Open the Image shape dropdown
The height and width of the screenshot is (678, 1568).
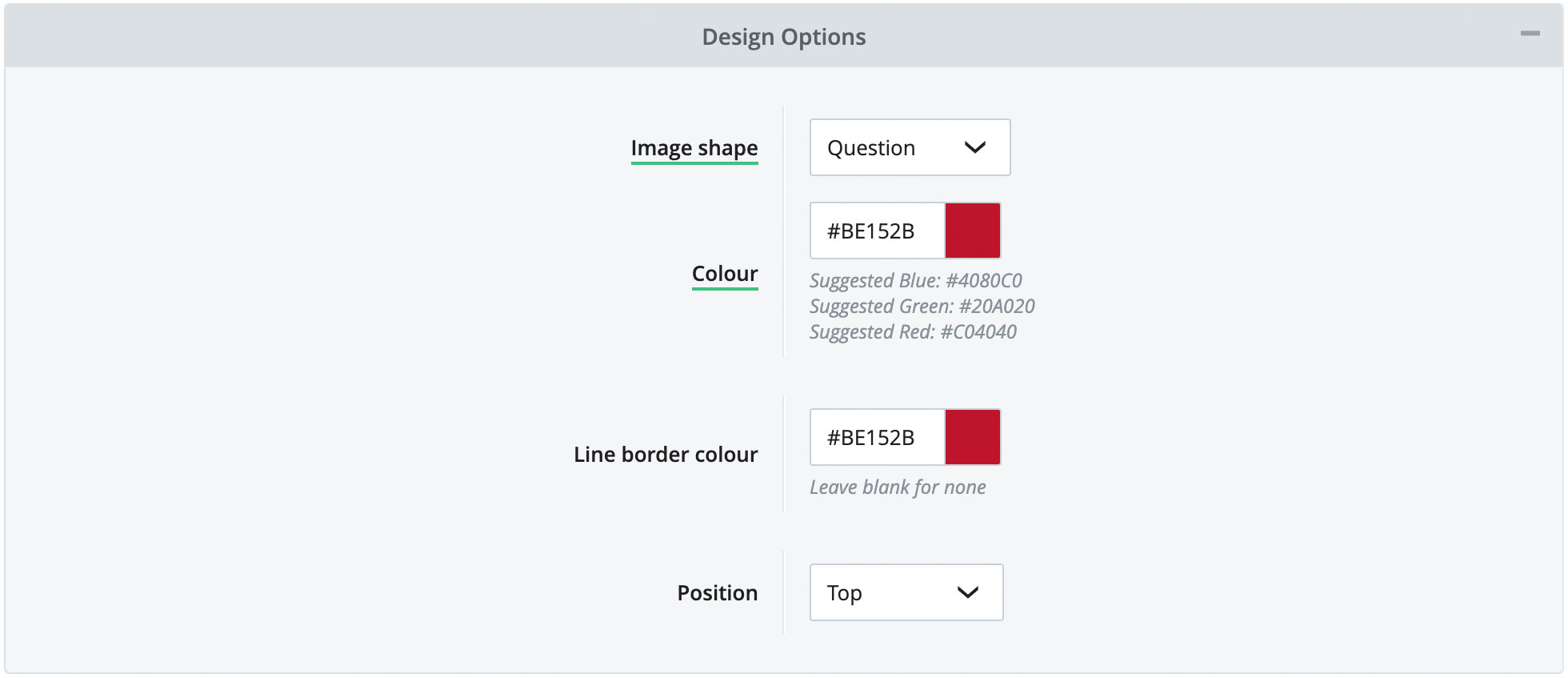tap(909, 147)
